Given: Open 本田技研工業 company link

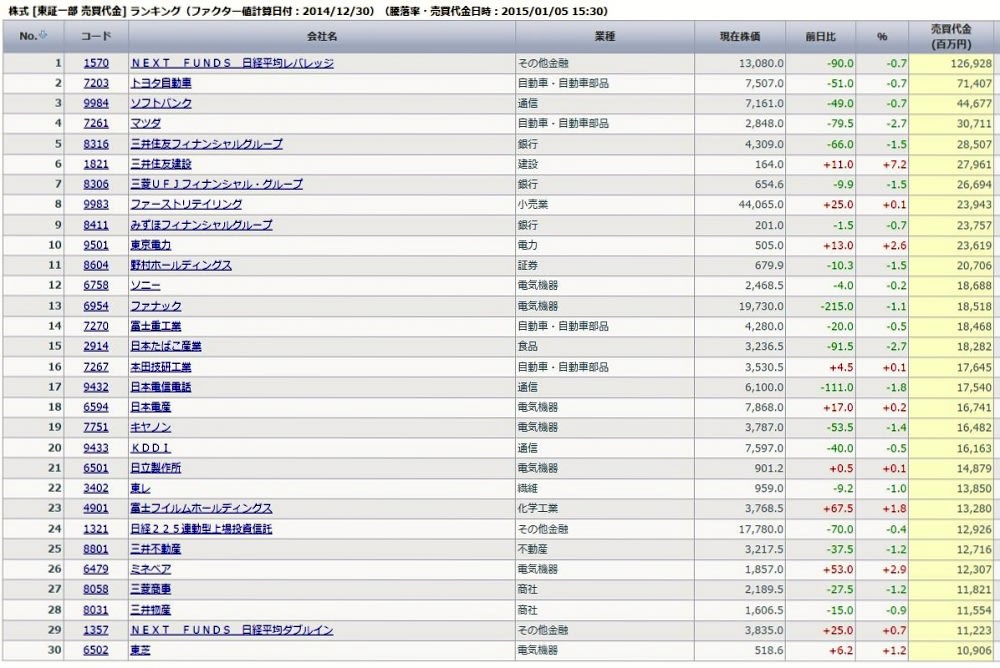Looking at the screenshot, I should (161, 367).
